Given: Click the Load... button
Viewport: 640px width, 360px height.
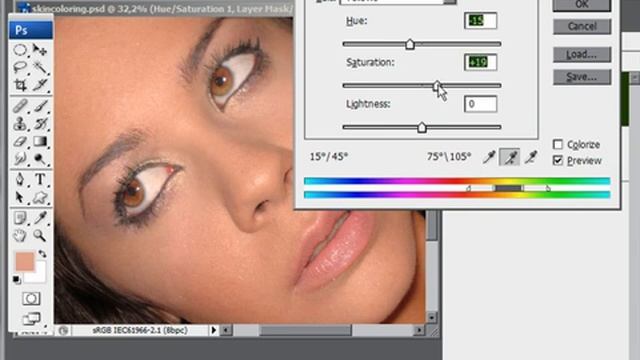Looking at the screenshot, I should pos(582,55).
